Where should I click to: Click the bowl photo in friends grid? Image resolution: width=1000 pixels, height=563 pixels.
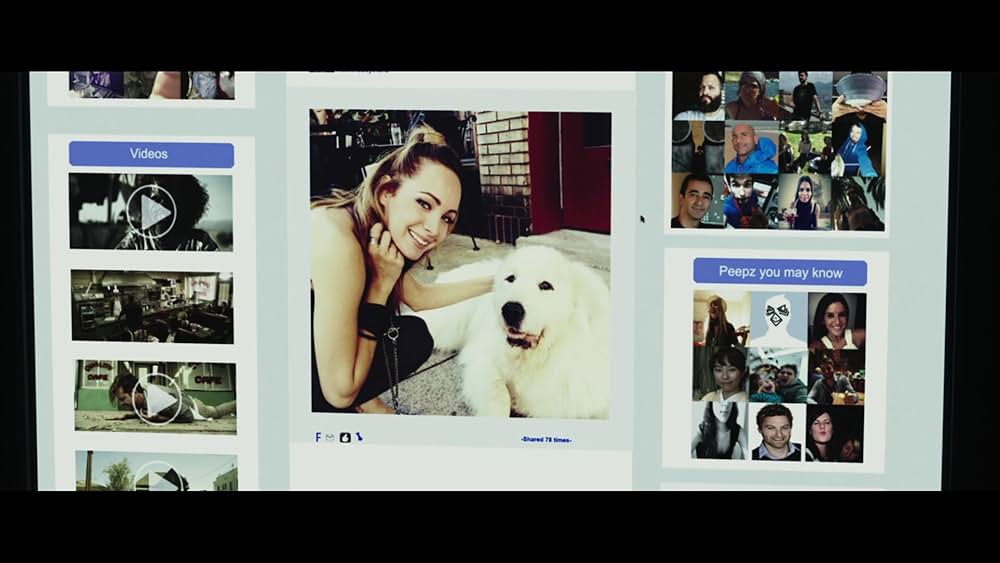[x=859, y=96]
